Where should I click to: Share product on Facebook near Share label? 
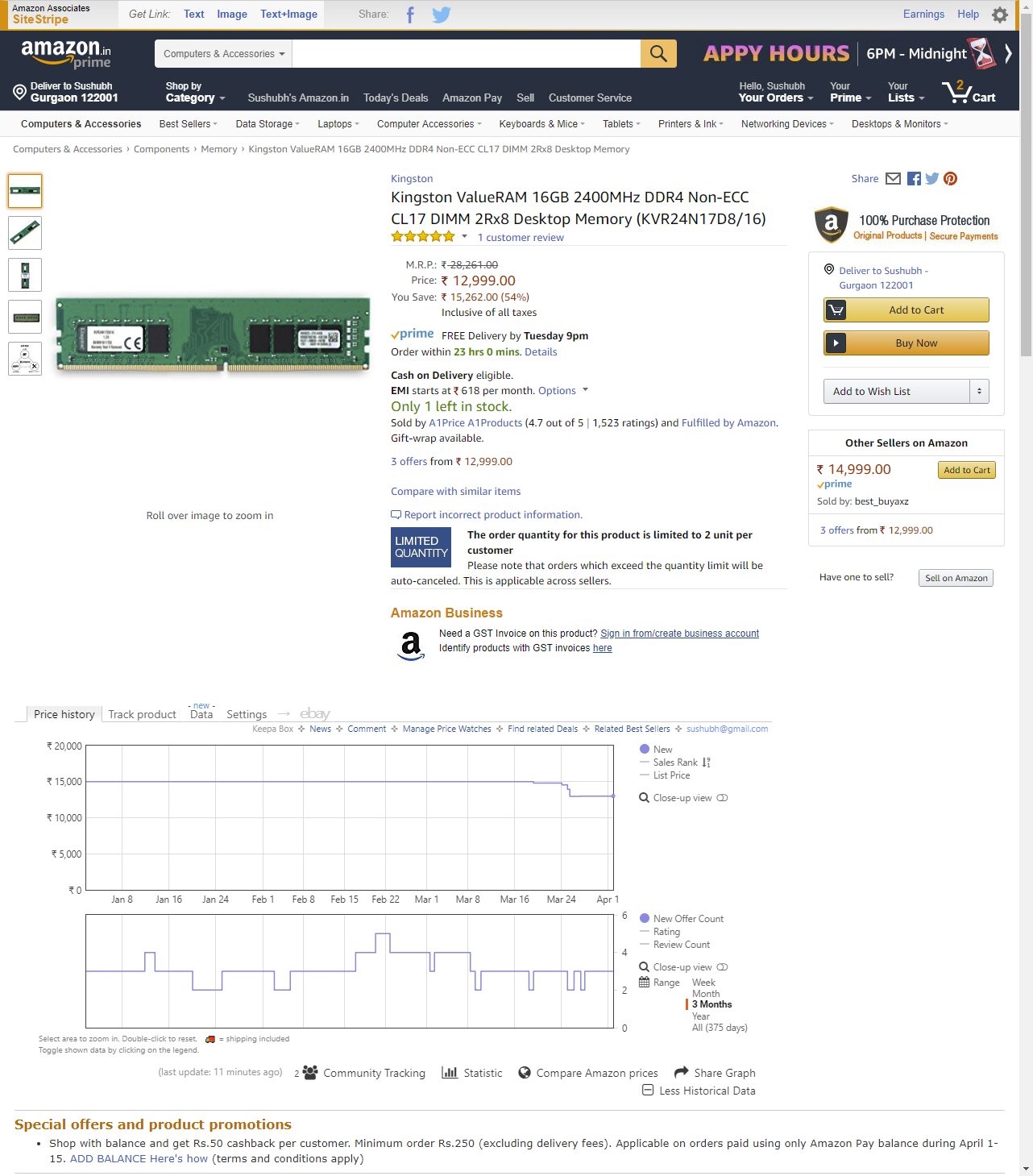click(x=914, y=179)
